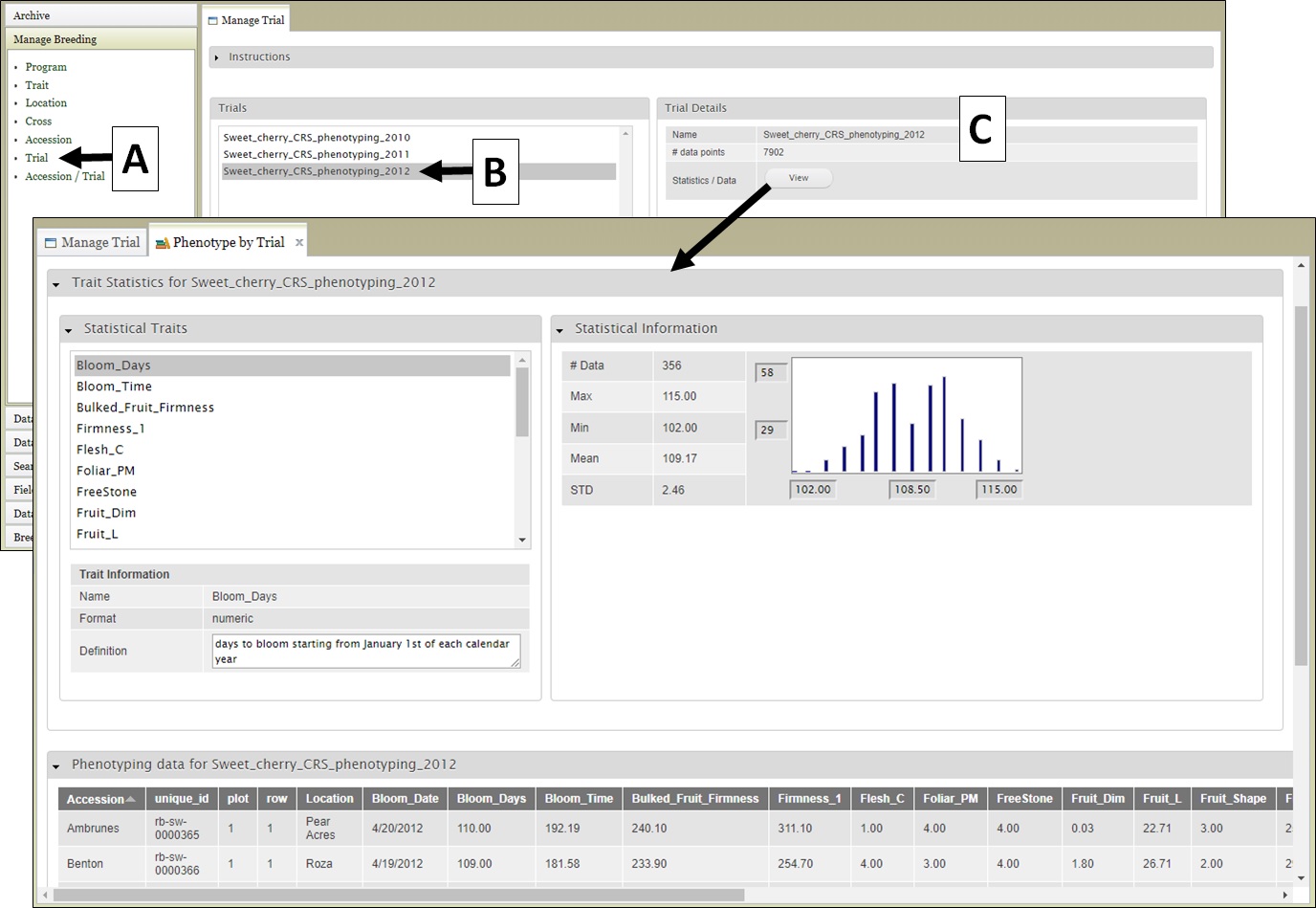This screenshot has height=908, width=1316.
Task: Switch to the Manage Trial tab in the front panel
Action: click(92, 243)
